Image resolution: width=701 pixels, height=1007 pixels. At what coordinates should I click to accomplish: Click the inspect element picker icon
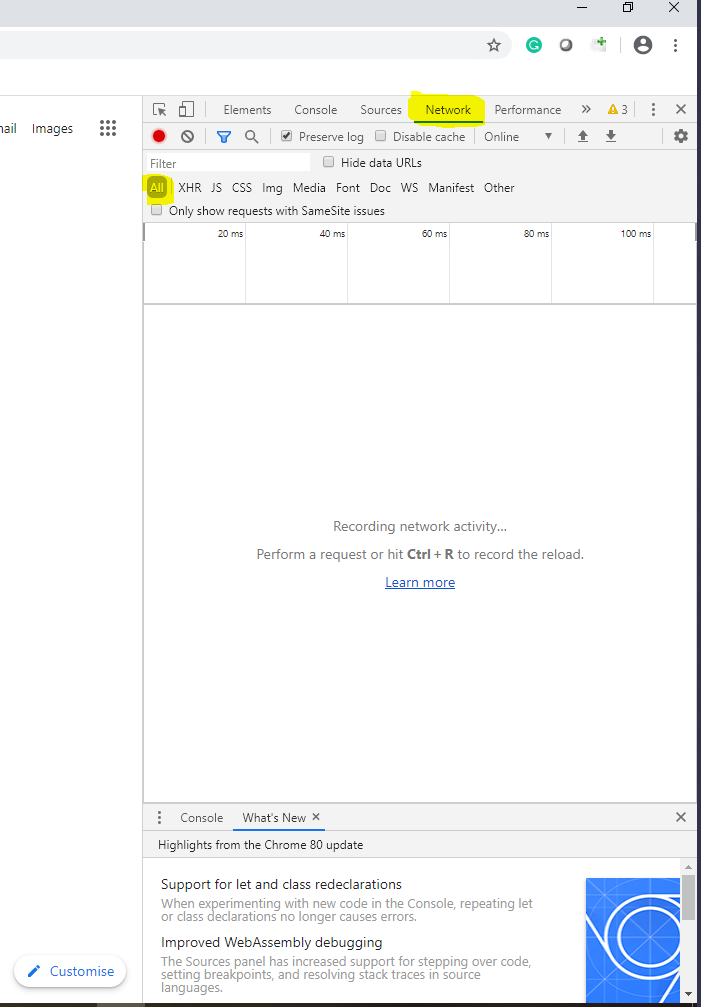pyautogui.click(x=160, y=110)
